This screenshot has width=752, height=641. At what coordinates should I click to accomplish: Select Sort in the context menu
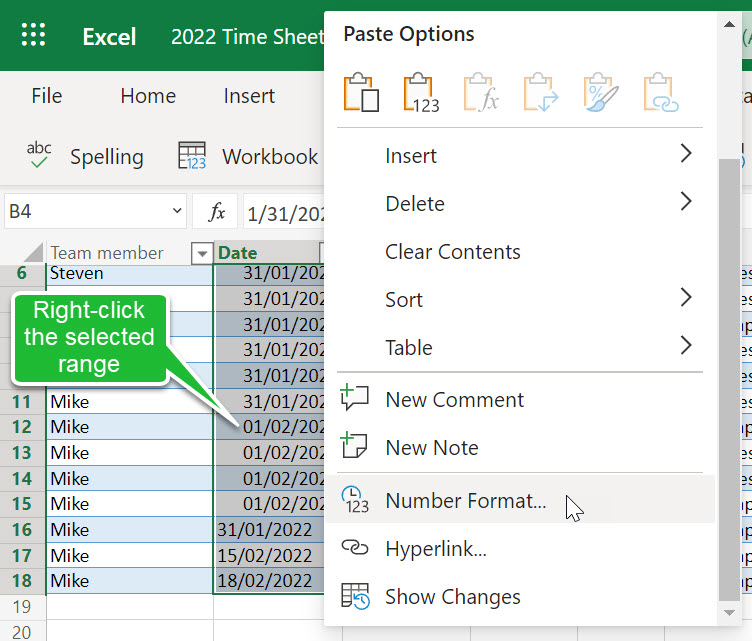(520, 300)
